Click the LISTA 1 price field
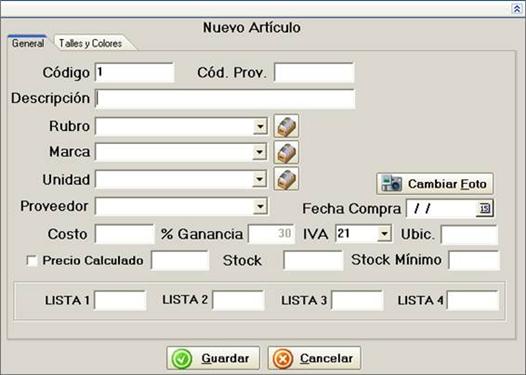526x375 pixels. [120, 300]
